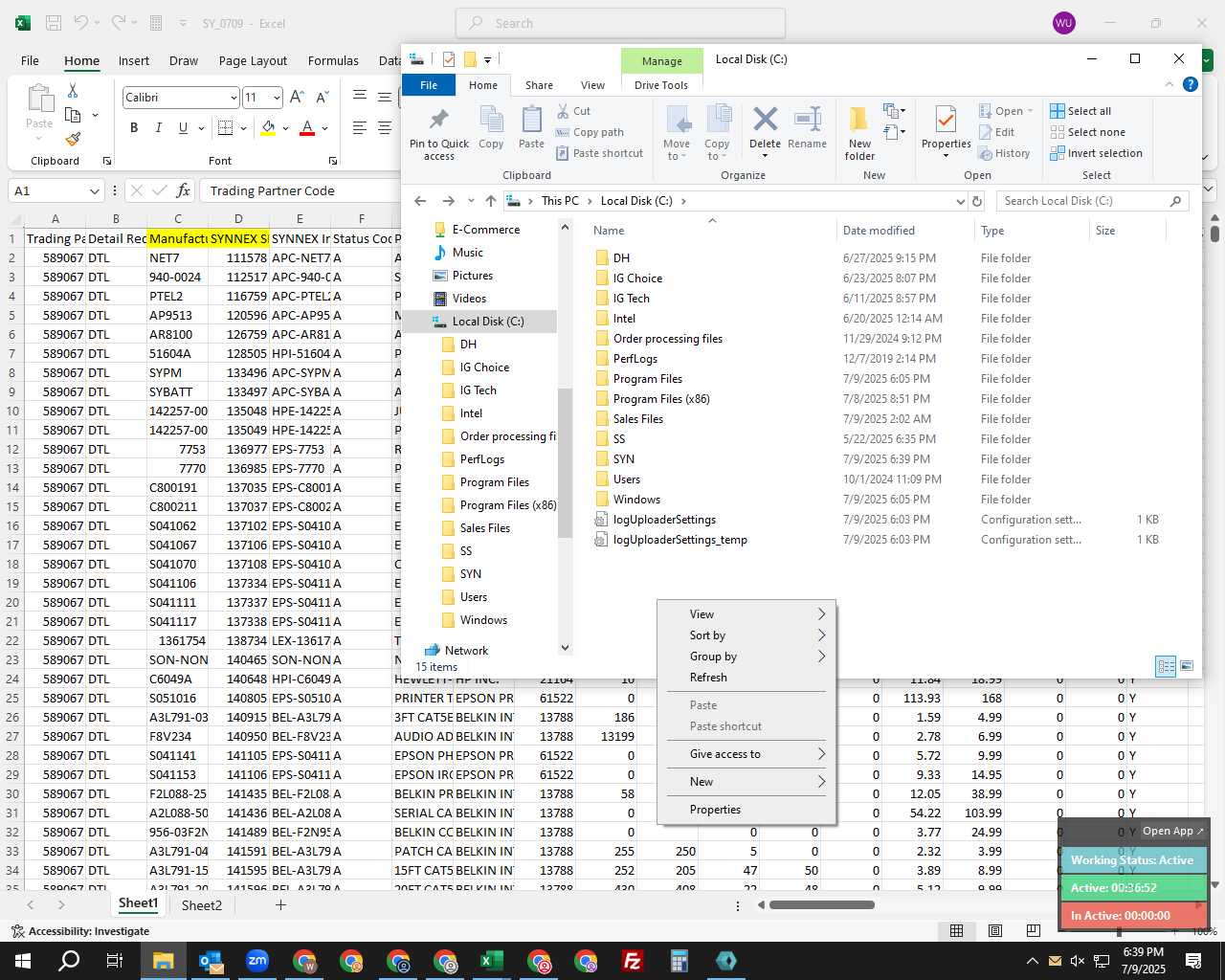Click Excel font color button

coord(307,128)
